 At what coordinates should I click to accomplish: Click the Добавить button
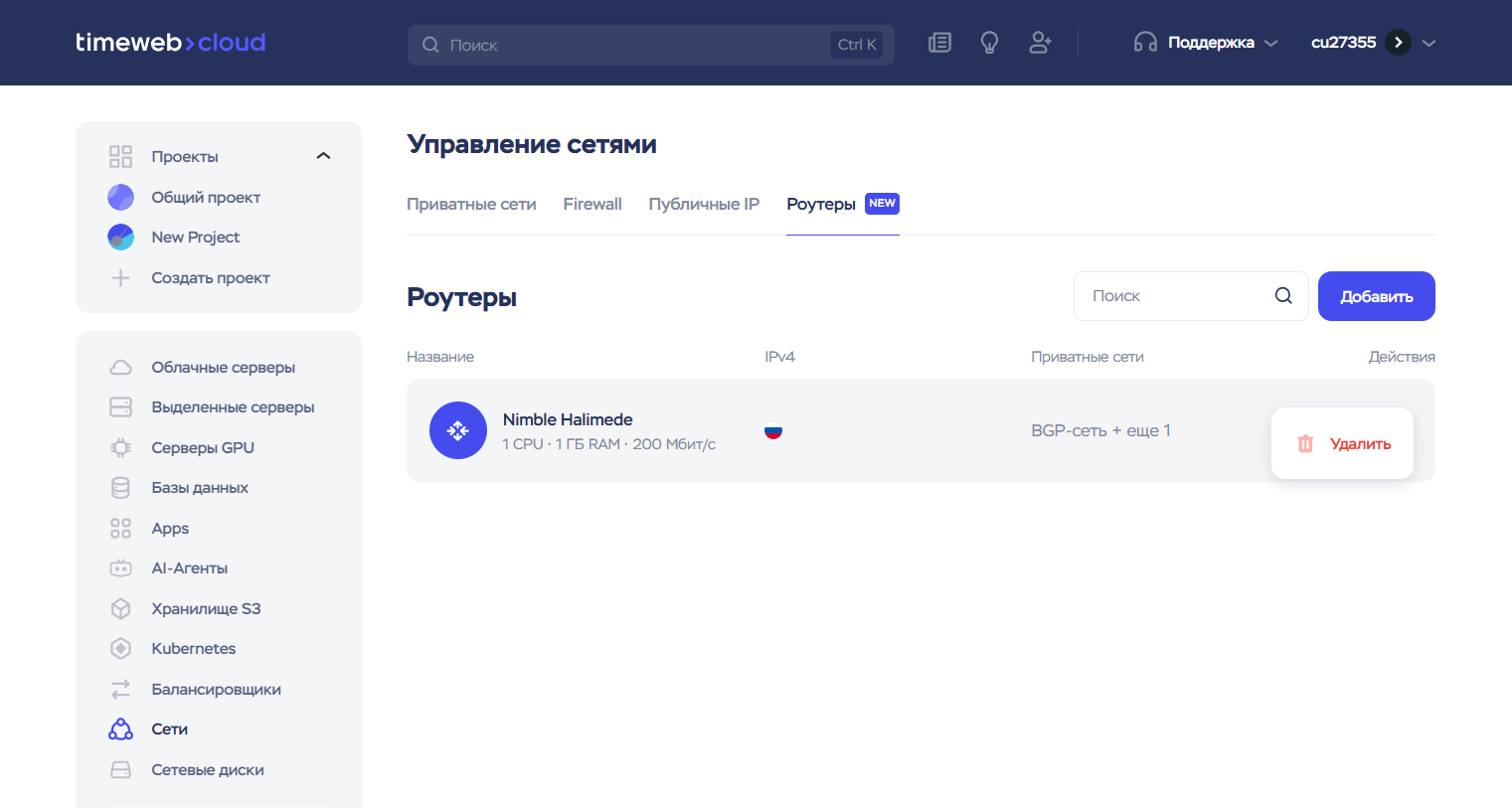[x=1377, y=296]
